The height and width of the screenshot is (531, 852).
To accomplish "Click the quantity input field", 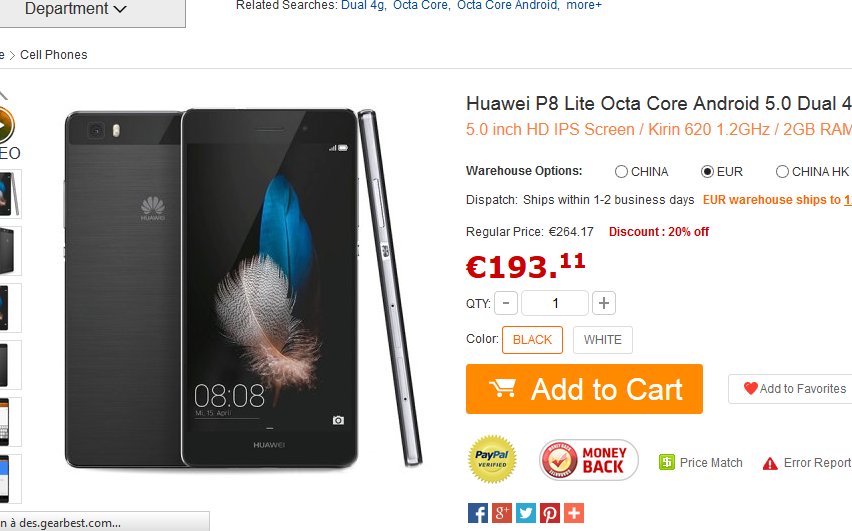I will 555,303.
